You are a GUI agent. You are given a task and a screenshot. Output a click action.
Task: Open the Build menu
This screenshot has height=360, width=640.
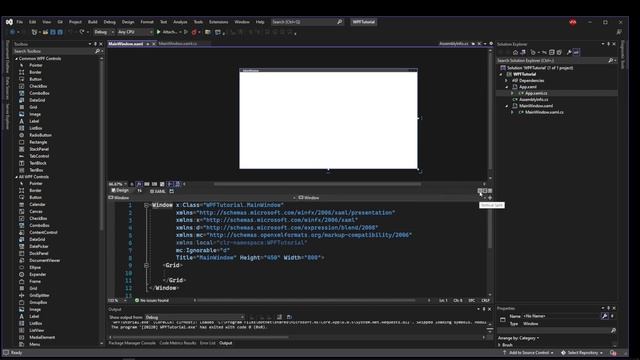coord(93,22)
